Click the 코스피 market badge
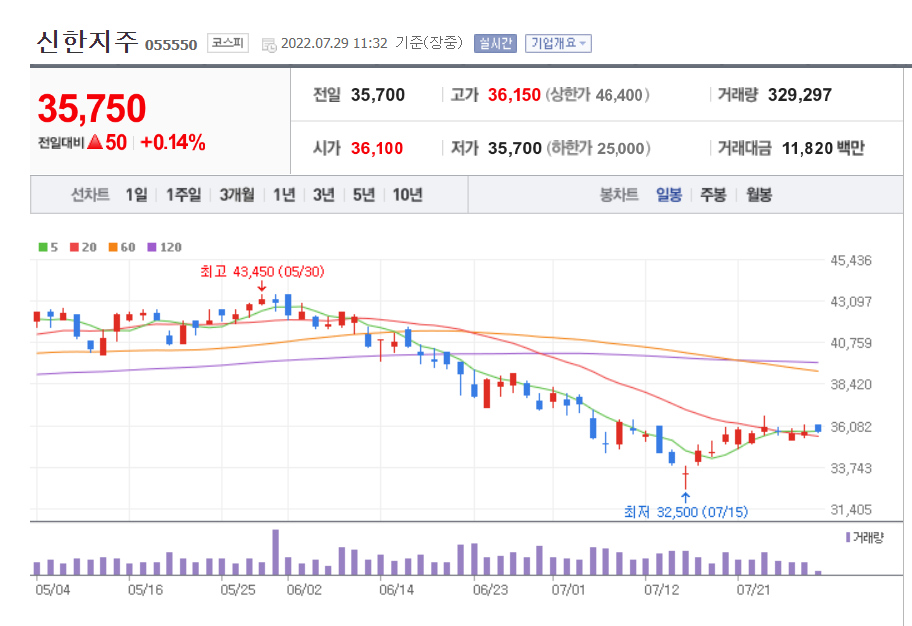The image size is (912, 626). pyautogui.click(x=227, y=43)
